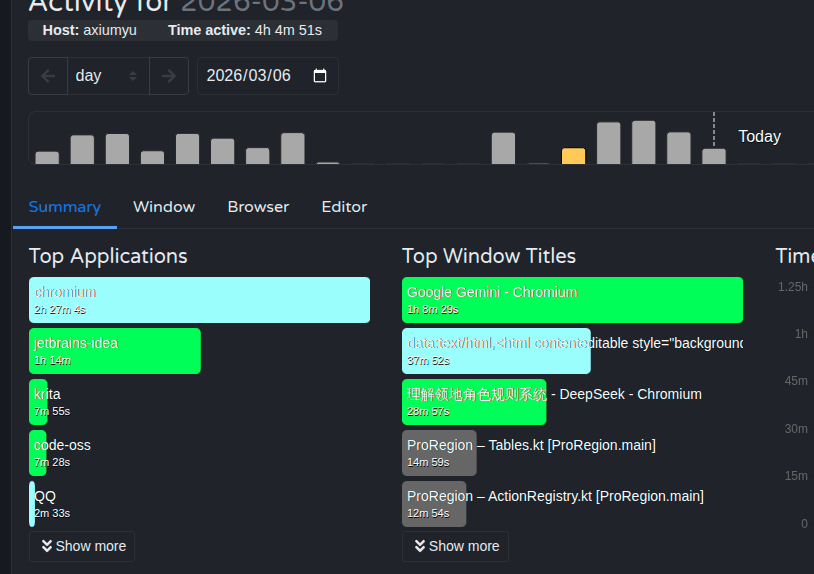The width and height of the screenshot is (814, 574).
Task: Open the Browser tab
Action: (x=258, y=207)
